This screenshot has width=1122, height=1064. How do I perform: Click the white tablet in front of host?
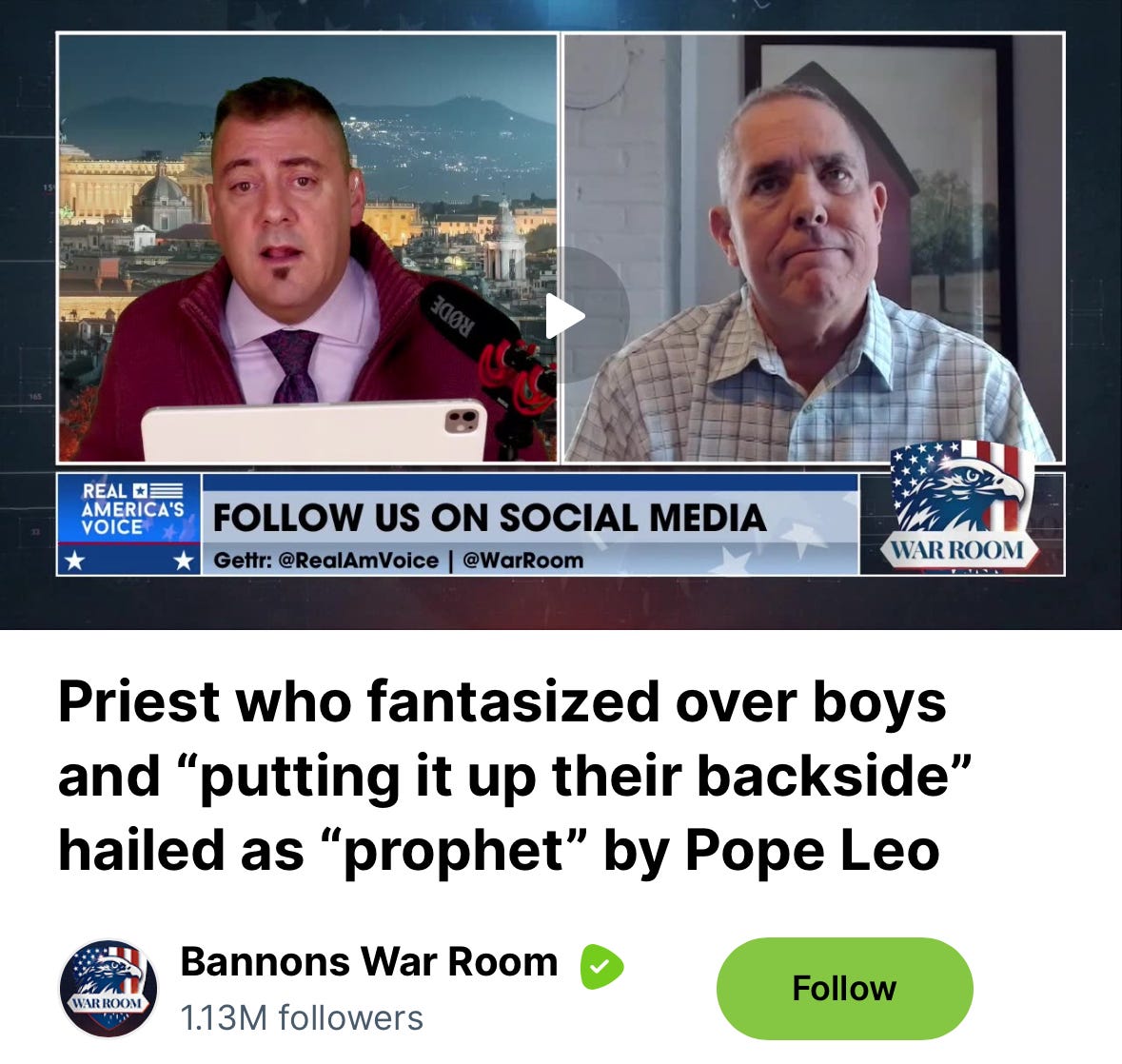tap(315, 431)
